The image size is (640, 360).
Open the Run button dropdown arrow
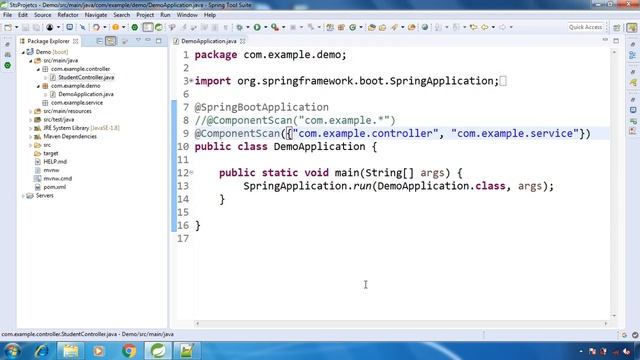(265, 27)
